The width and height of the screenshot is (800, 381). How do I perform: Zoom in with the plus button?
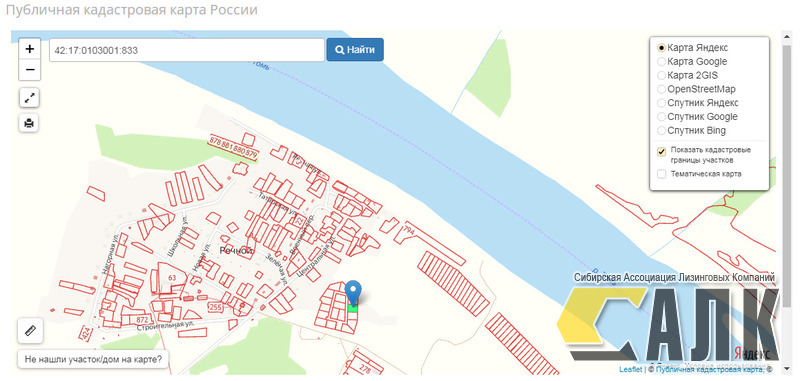coord(30,49)
